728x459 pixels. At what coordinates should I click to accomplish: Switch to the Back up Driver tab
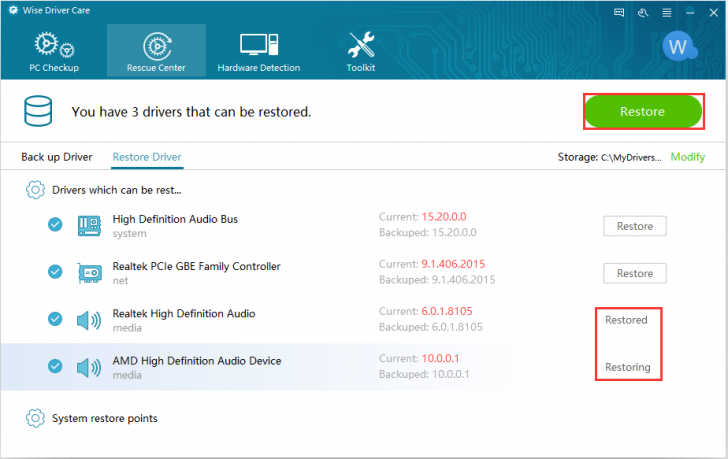coord(57,157)
